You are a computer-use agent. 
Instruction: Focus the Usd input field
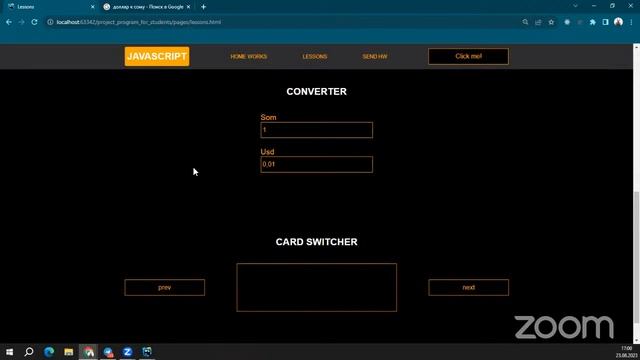[x=316, y=164]
